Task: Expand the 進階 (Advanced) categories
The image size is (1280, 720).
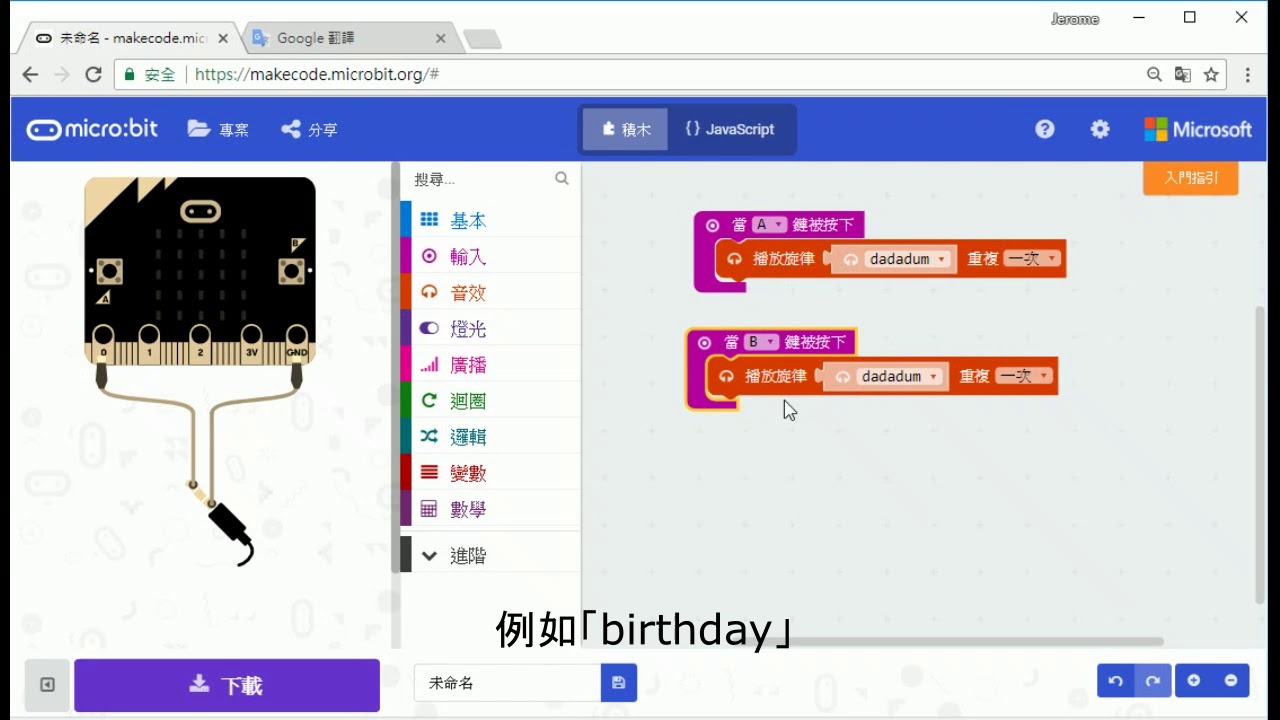Action: point(490,555)
